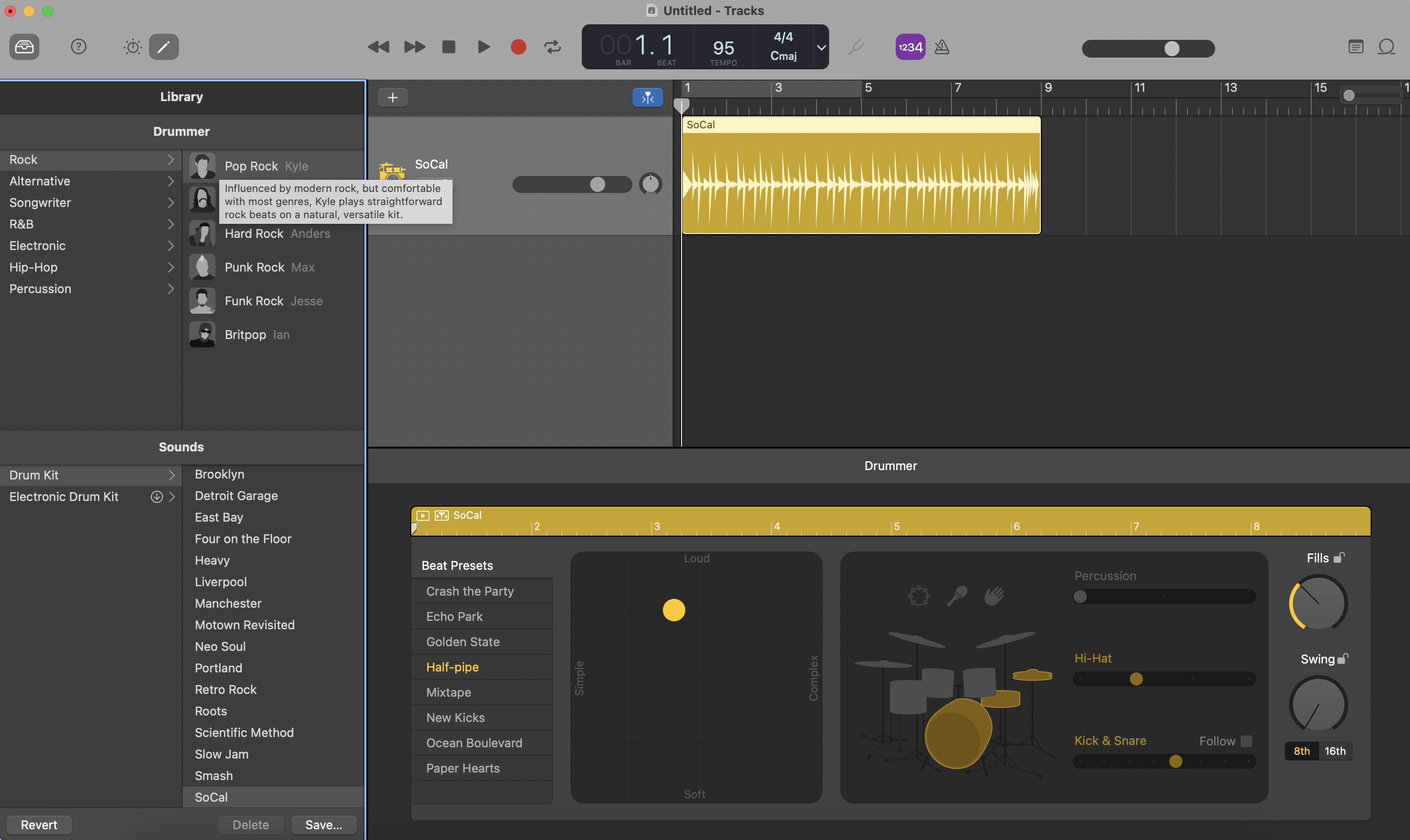This screenshot has width=1410, height=840.
Task: Click the Save... button
Action: pos(323,825)
